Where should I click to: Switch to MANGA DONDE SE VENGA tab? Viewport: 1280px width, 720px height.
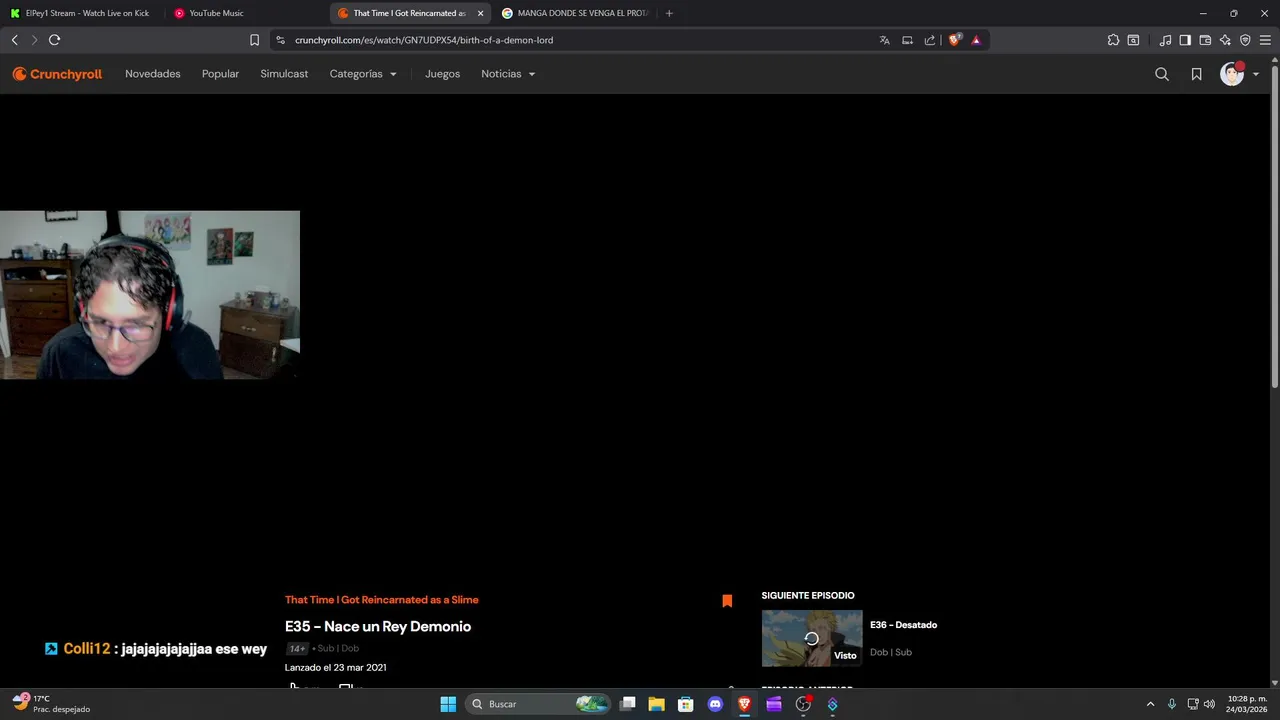coord(575,13)
